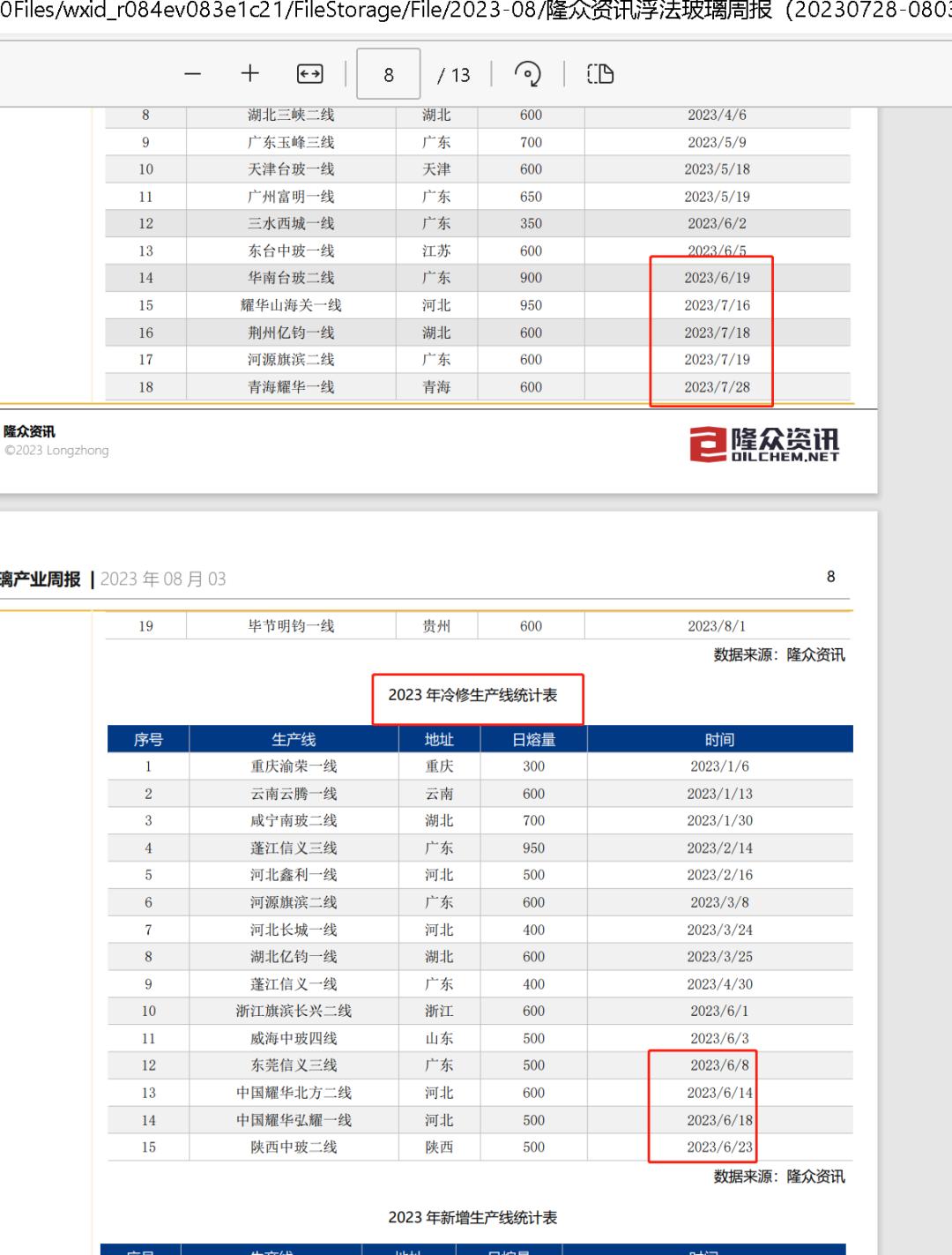Click the rotate page icon
Viewport: 952px width, 1255px height.
click(529, 74)
